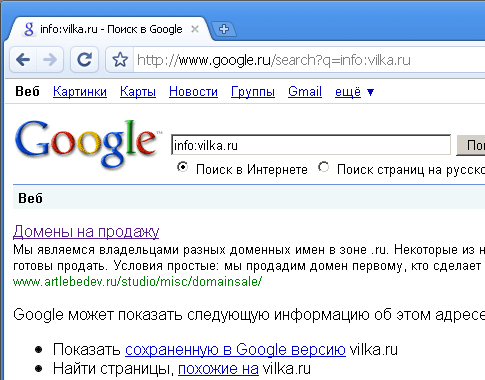Open the Gmail link

click(x=305, y=91)
